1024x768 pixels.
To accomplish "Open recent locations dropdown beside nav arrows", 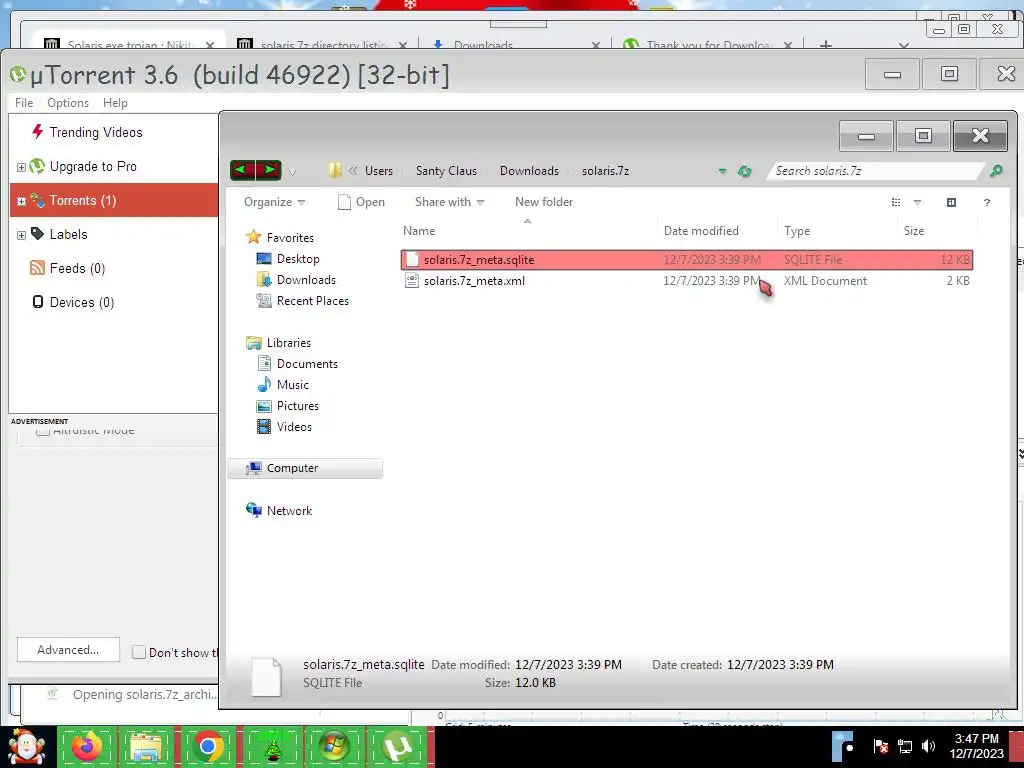I will 292,172.
